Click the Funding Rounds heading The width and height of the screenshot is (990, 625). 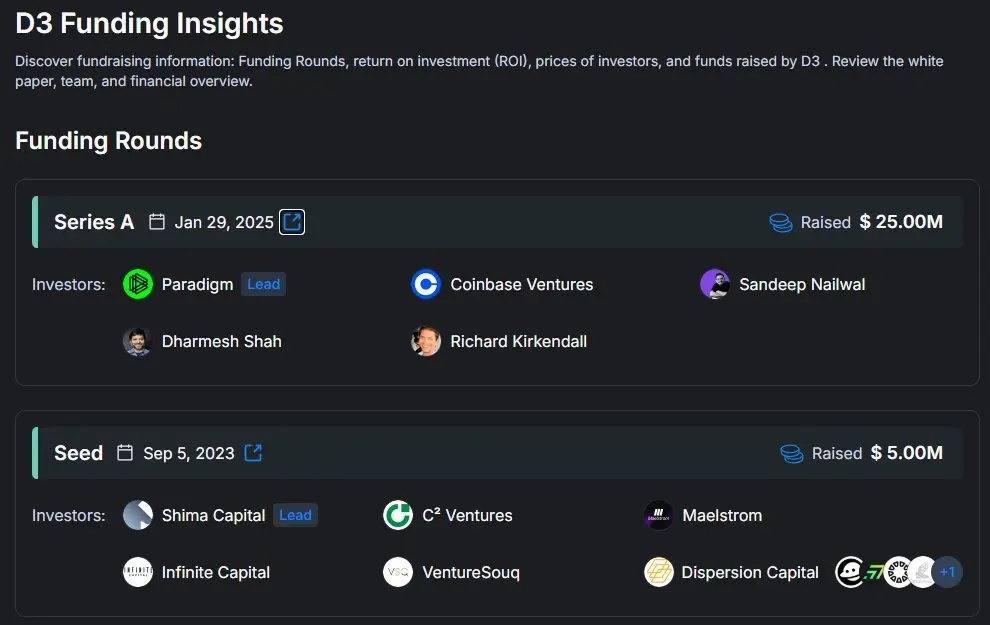click(109, 140)
